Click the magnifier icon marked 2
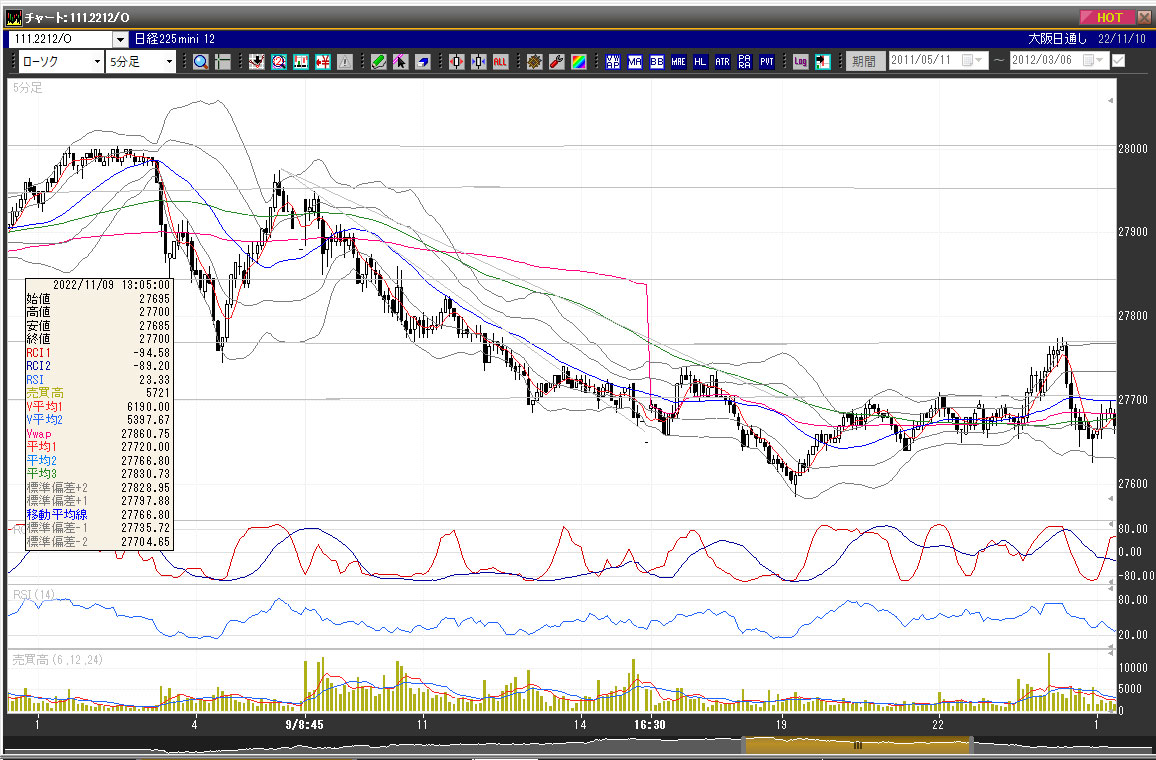This screenshot has width=1156, height=760. [279, 62]
